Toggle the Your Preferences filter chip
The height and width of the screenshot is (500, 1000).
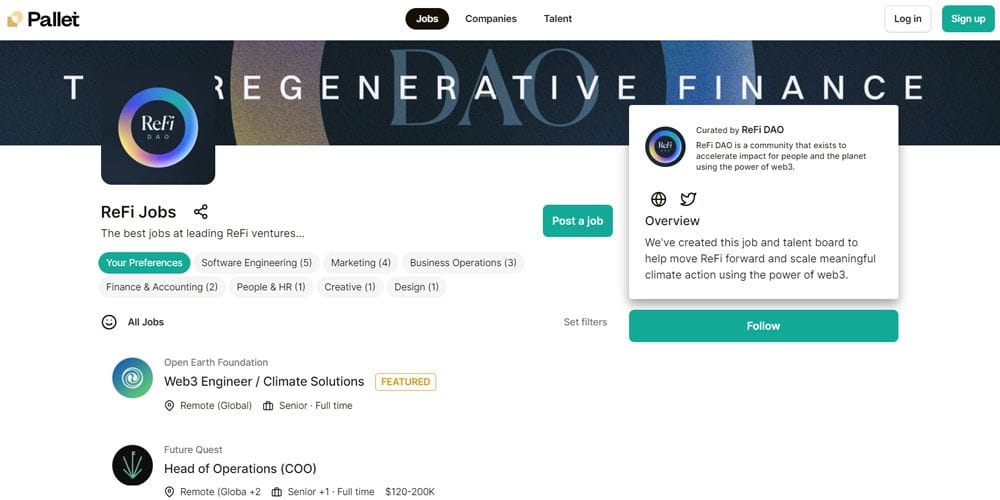coord(144,263)
